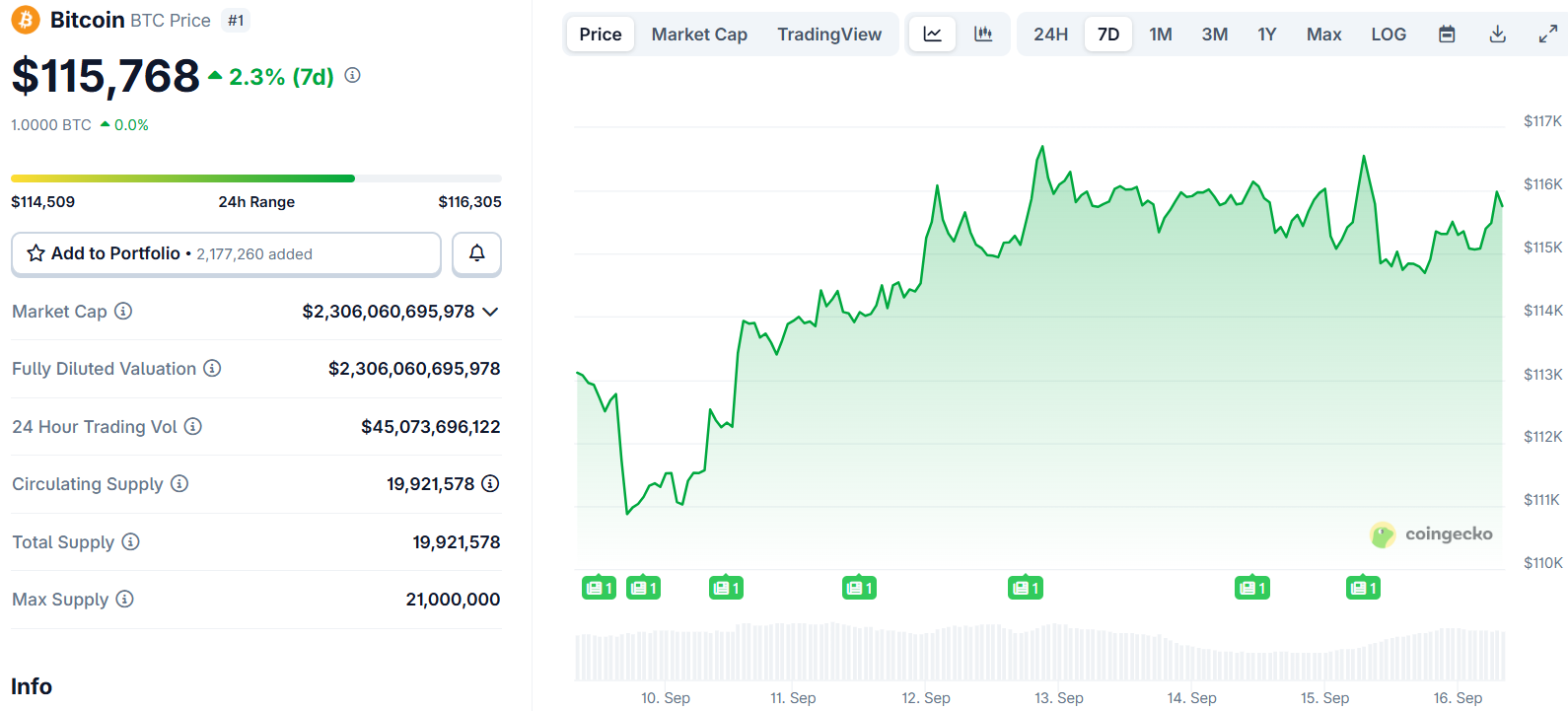Open first news marker near 10. Sep start
This screenshot has width=1568, height=711.
click(599, 589)
